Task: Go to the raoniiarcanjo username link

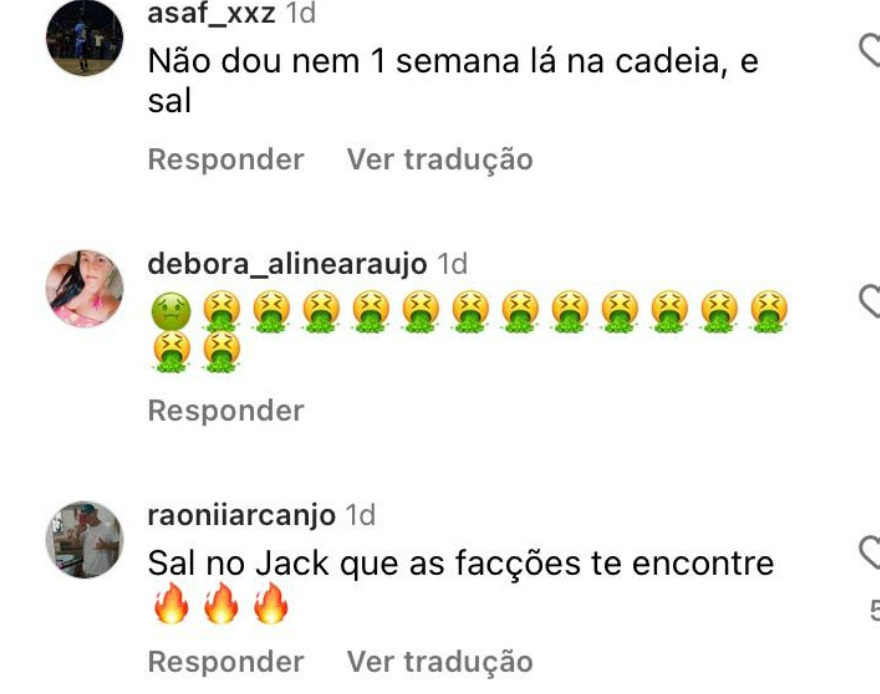Action: tap(241, 515)
